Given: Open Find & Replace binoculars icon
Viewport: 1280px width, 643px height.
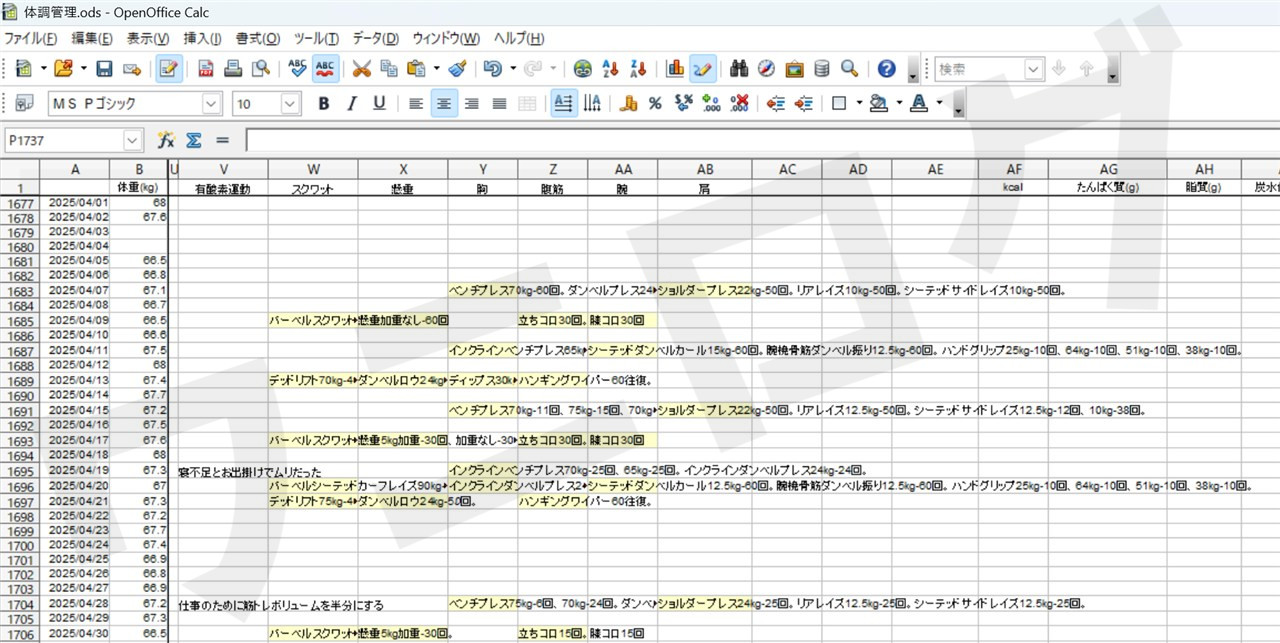Looking at the screenshot, I should pyautogui.click(x=739, y=69).
